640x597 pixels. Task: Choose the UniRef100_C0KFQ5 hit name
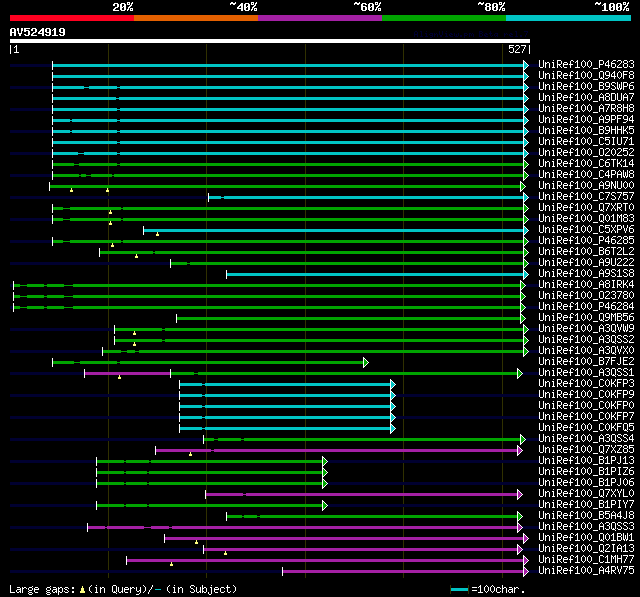coord(586,428)
